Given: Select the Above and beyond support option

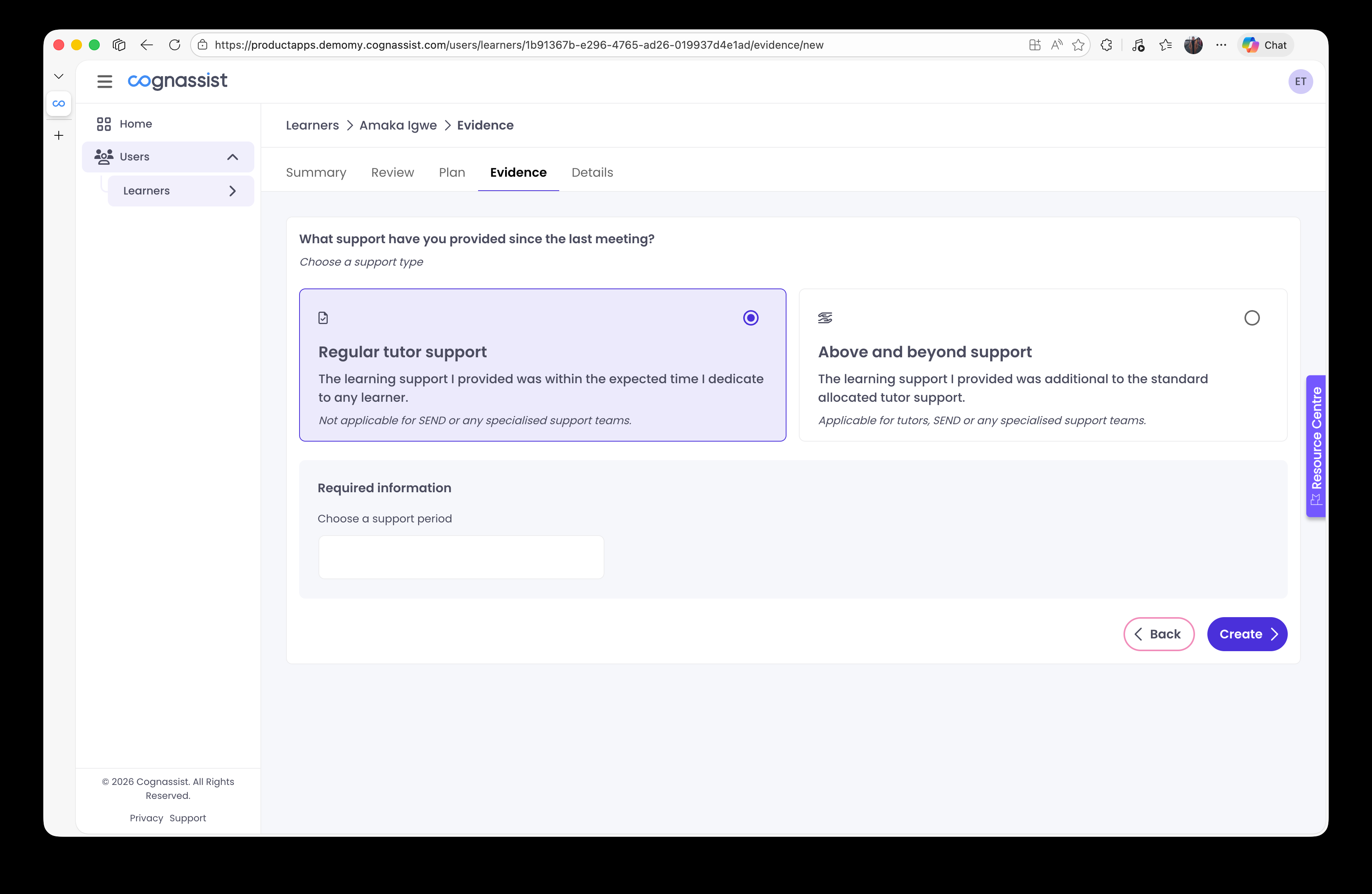Looking at the screenshot, I should coord(1251,317).
